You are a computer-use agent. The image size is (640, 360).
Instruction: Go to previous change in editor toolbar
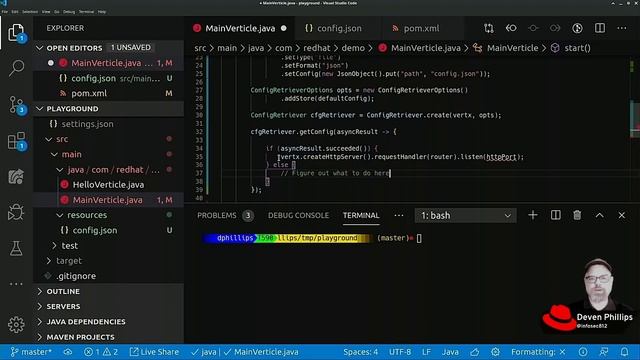[x=511, y=28]
